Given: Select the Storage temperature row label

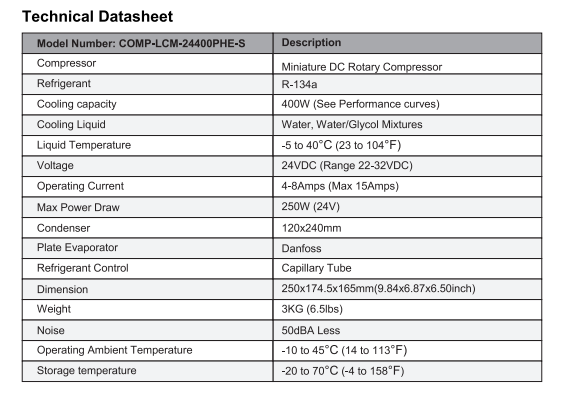Looking at the screenshot, I should [x=86, y=370].
